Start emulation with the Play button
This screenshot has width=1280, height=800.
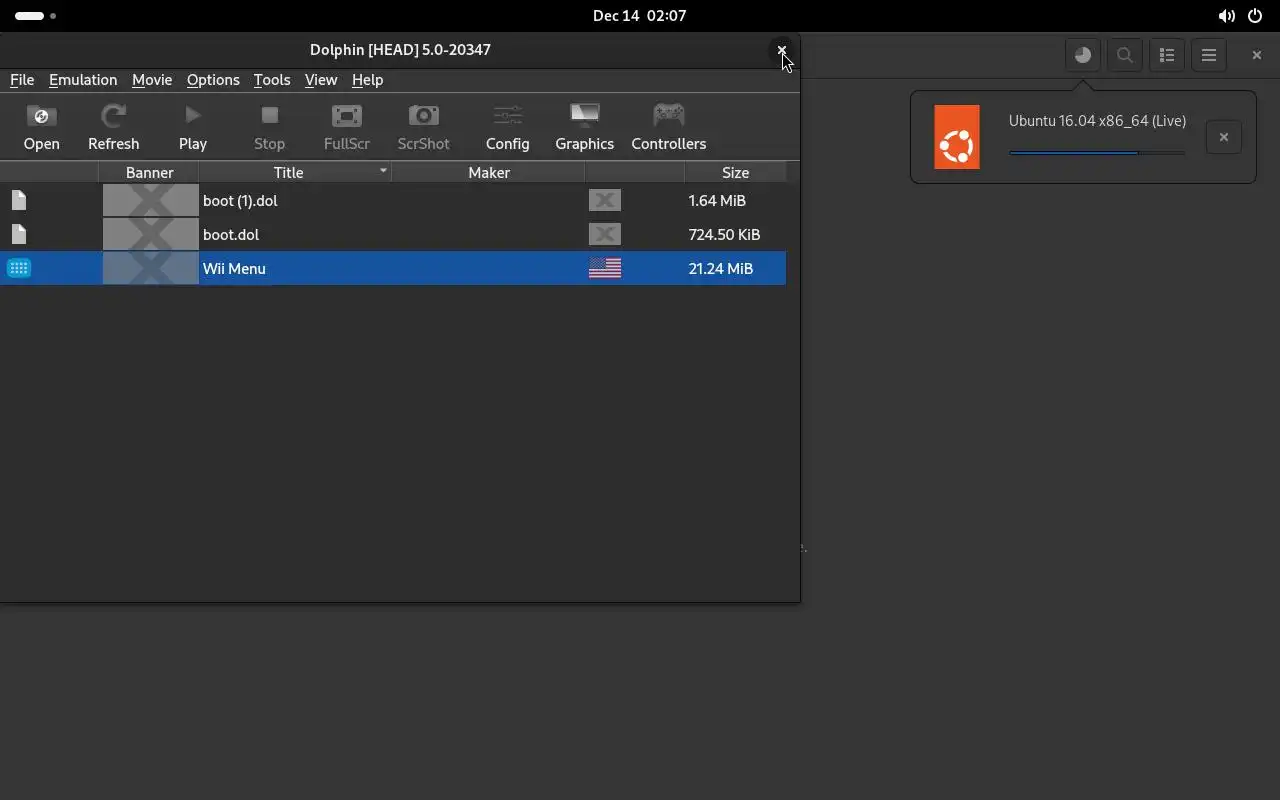(x=192, y=127)
